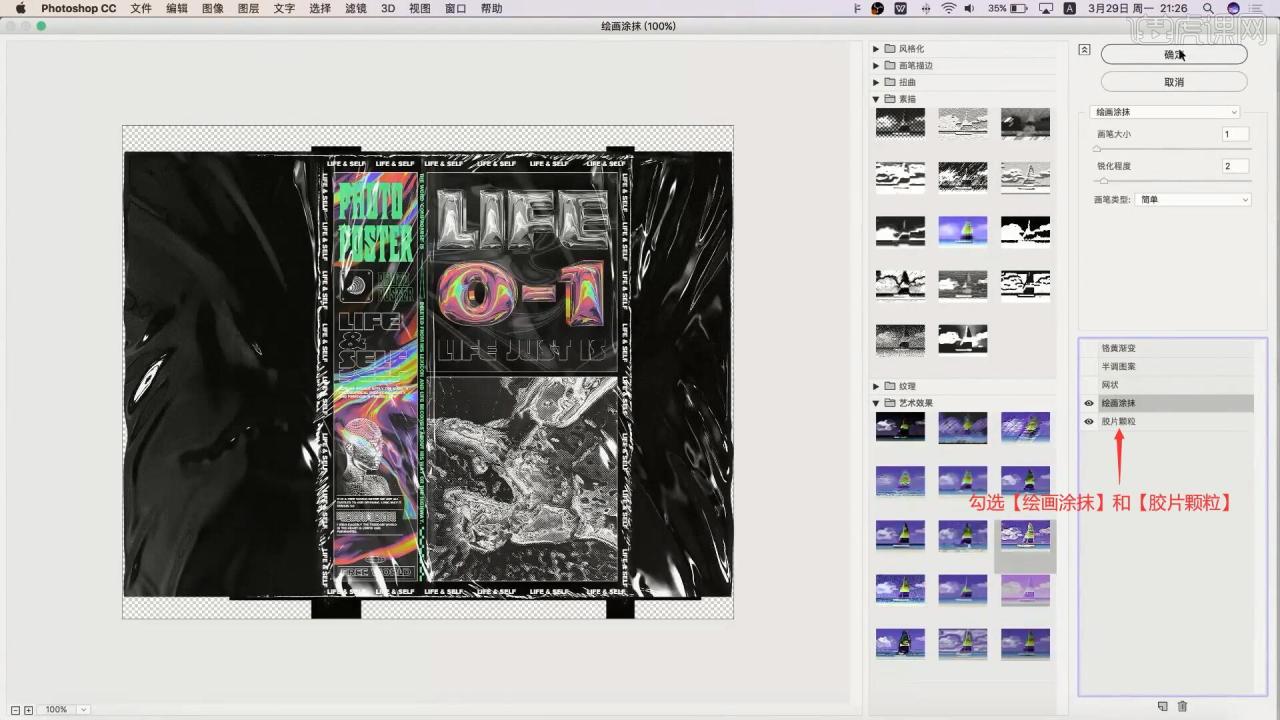Open the Apple menu

(x=20, y=8)
